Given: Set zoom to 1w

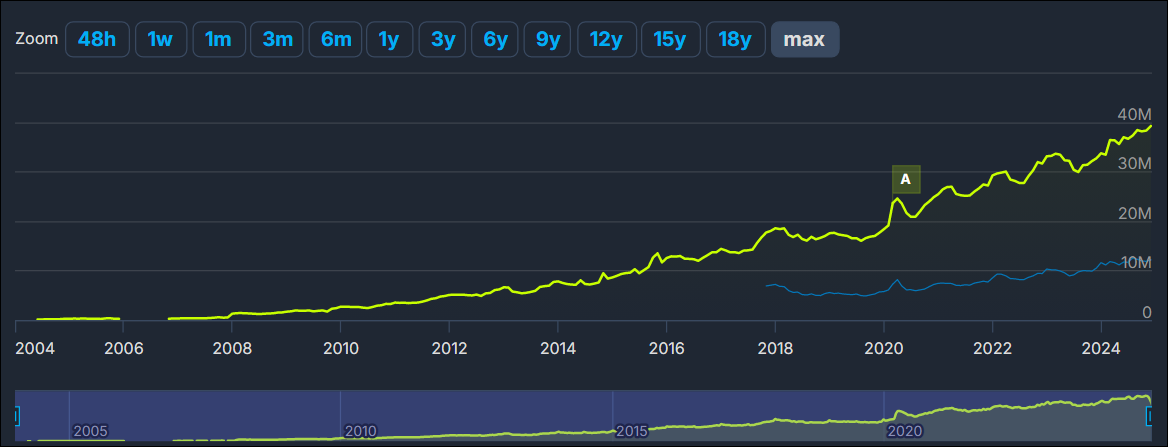Looking at the screenshot, I should (160, 40).
